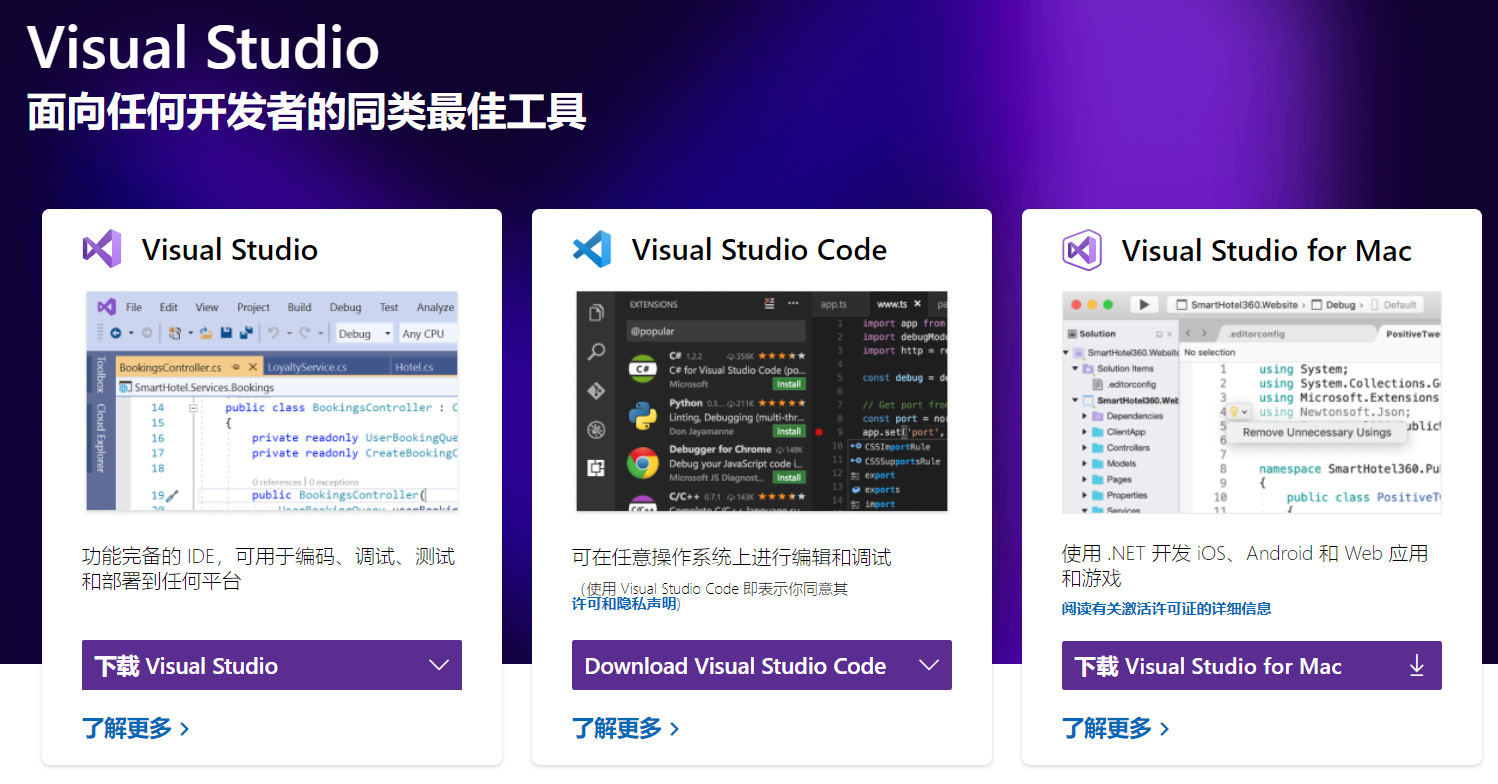The width and height of the screenshot is (1498, 784).
Task: Click the C# extension icon
Action: point(643,369)
